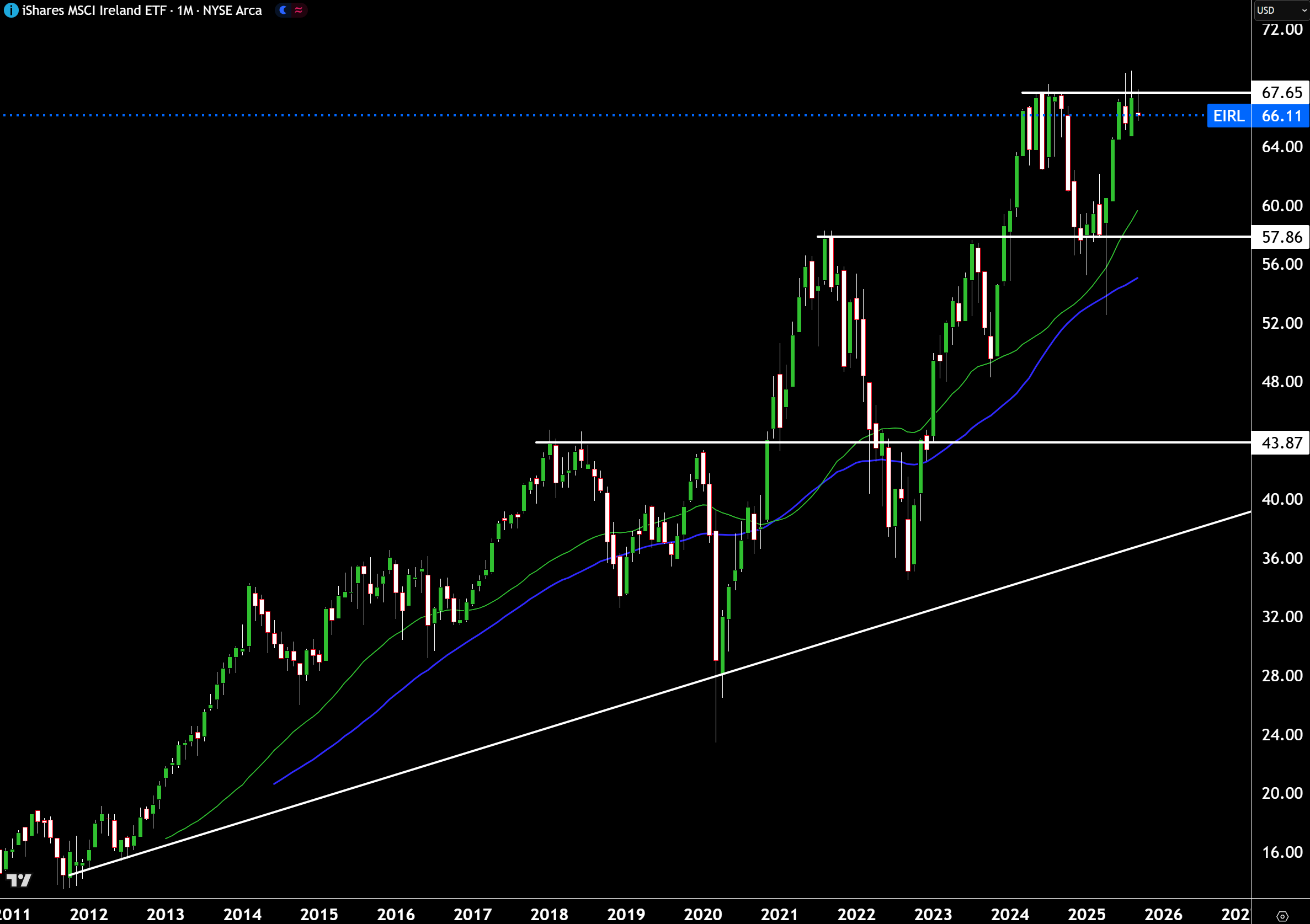Click the 1M interval text in the chart title
The width and height of the screenshot is (1310, 924).
click(x=184, y=10)
